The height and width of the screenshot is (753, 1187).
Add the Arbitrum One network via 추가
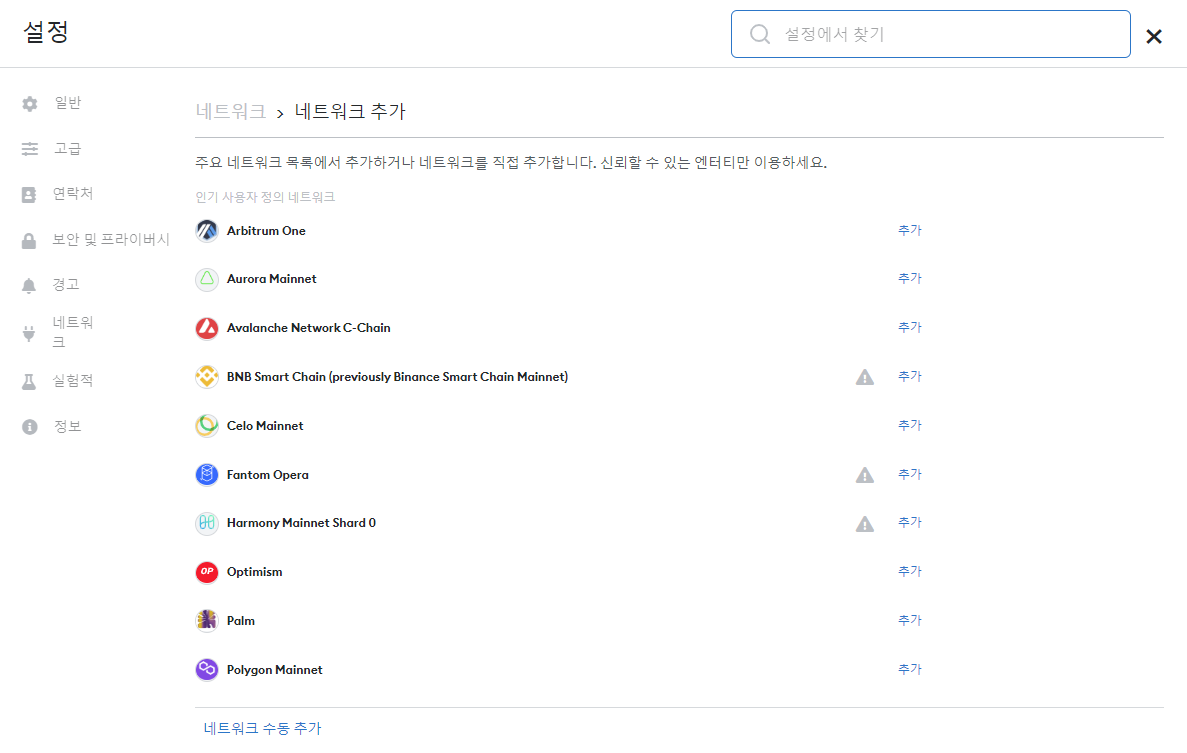point(909,230)
